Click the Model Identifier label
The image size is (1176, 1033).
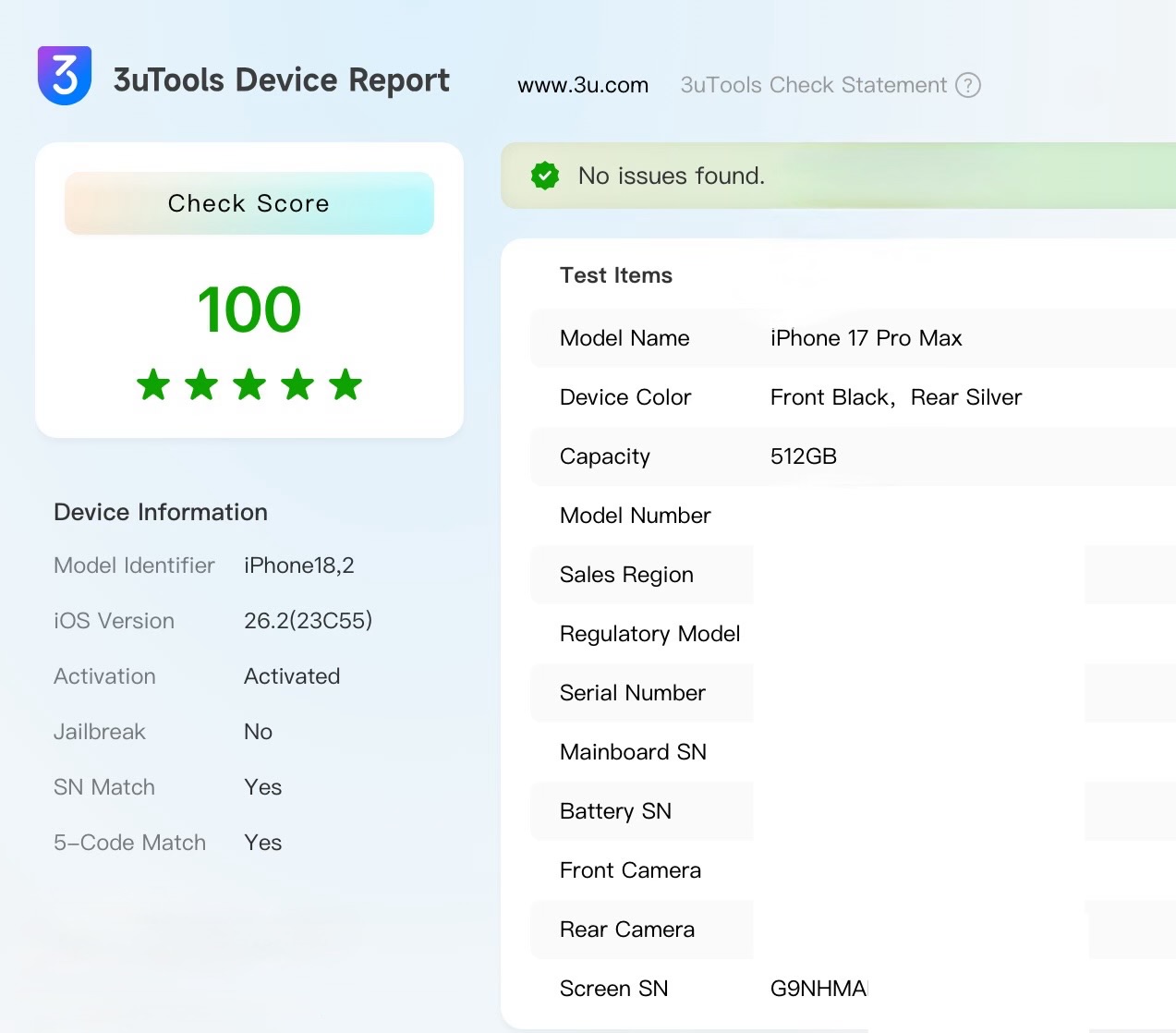coord(134,565)
